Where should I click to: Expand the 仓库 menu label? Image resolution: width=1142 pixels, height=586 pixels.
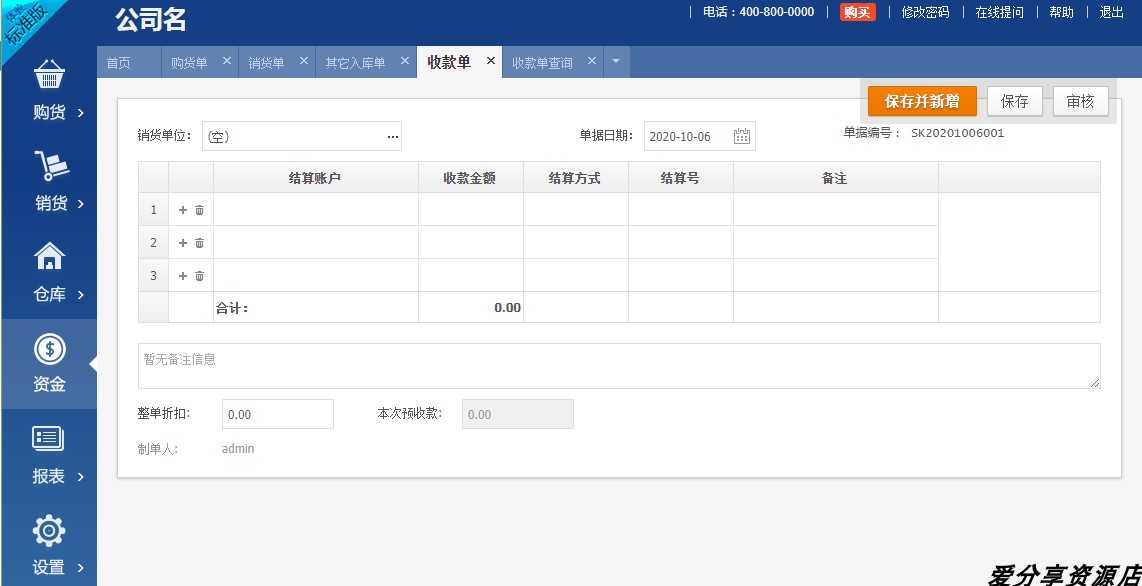pos(50,294)
